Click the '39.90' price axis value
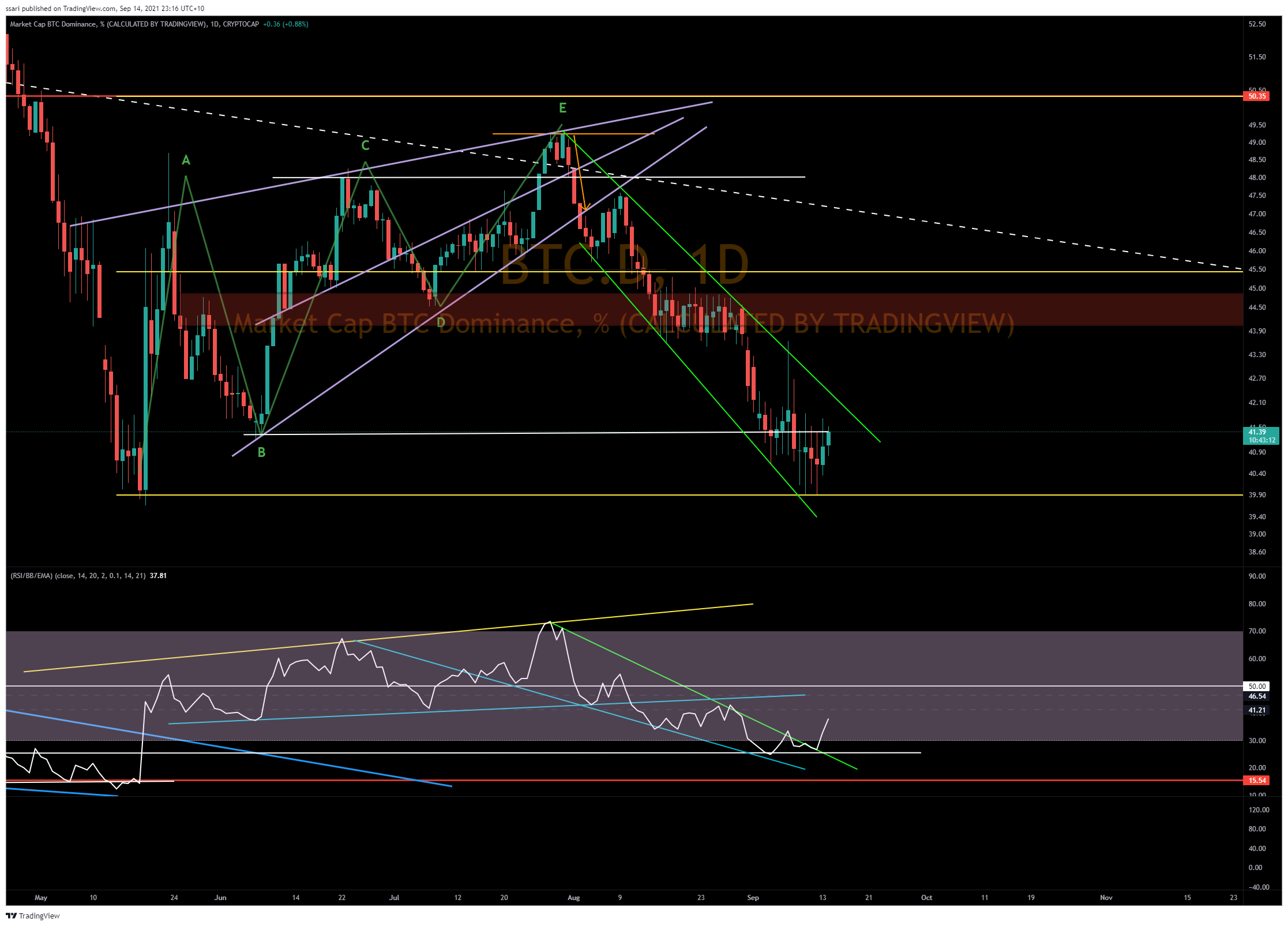 [1257, 495]
